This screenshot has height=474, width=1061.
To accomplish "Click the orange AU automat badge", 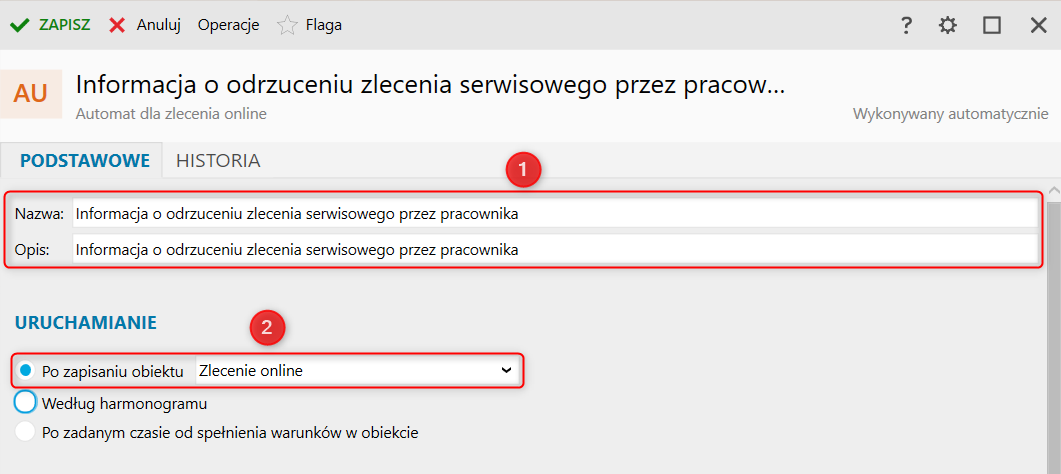I will pos(31,93).
